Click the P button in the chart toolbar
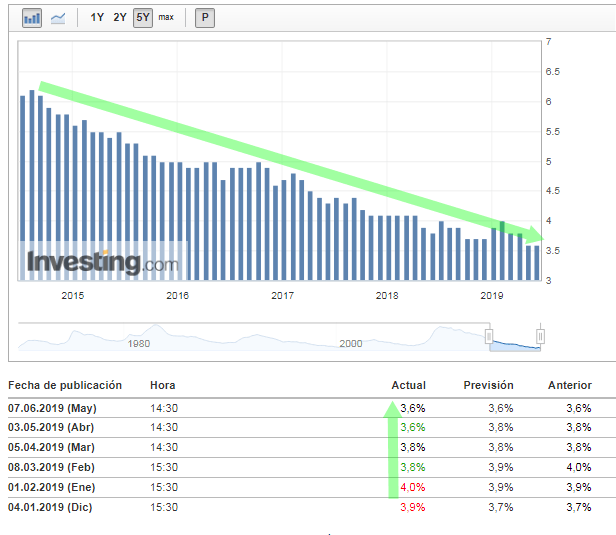Viewport: 616px width, 535px height. (x=204, y=18)
